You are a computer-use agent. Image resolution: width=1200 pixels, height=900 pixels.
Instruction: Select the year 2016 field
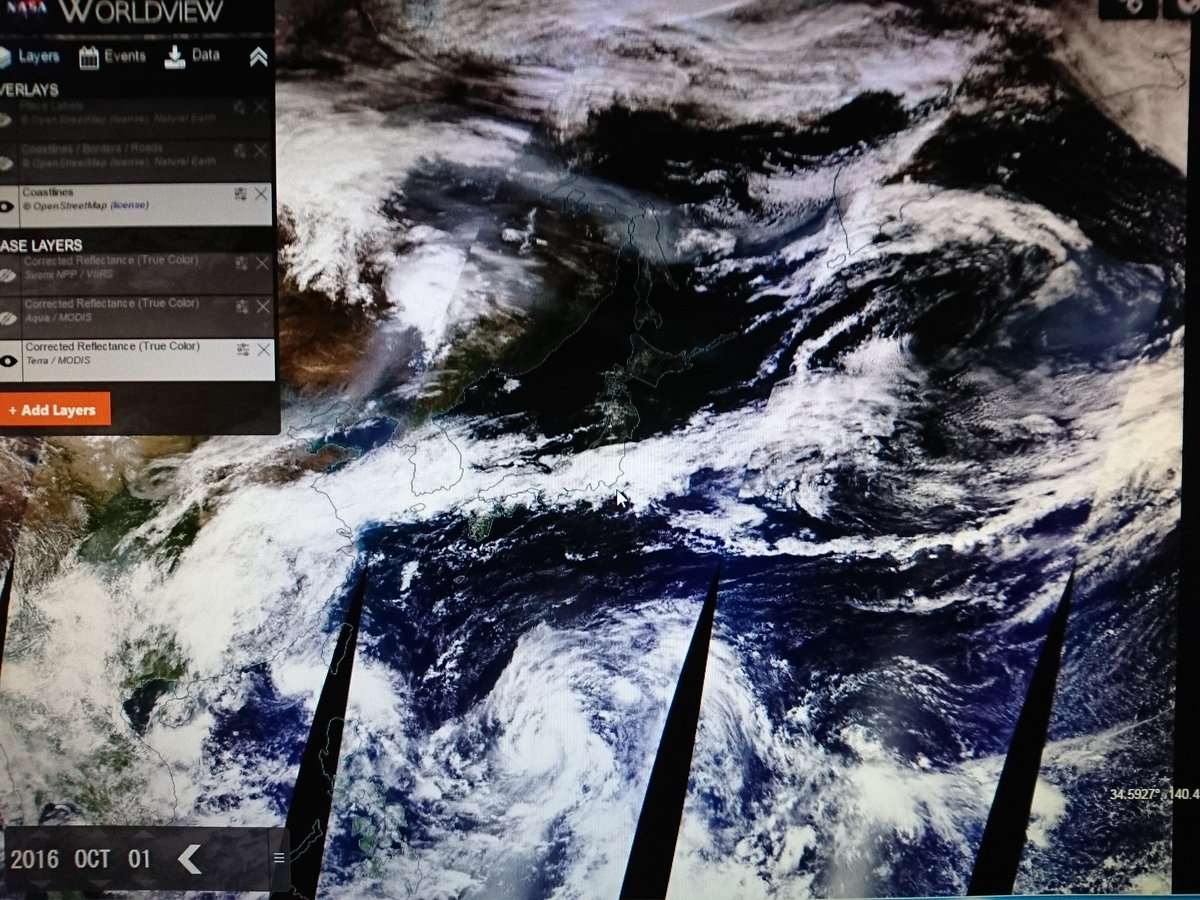(34, 859)
